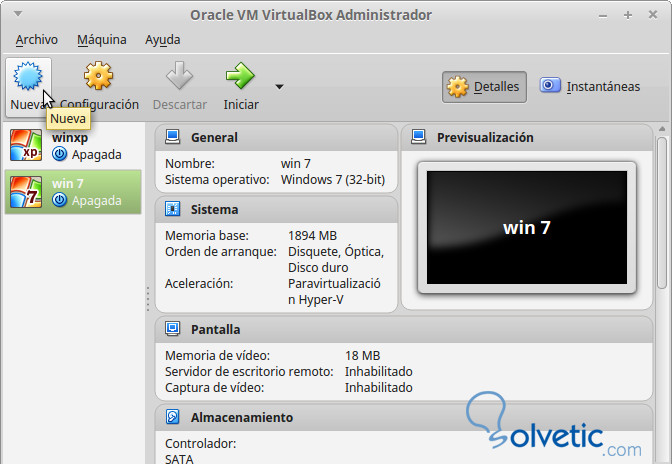Click the Aceleración label
The width and height of the screenshot is (672, 464).
pyautogui.click(x=199, y=284)
